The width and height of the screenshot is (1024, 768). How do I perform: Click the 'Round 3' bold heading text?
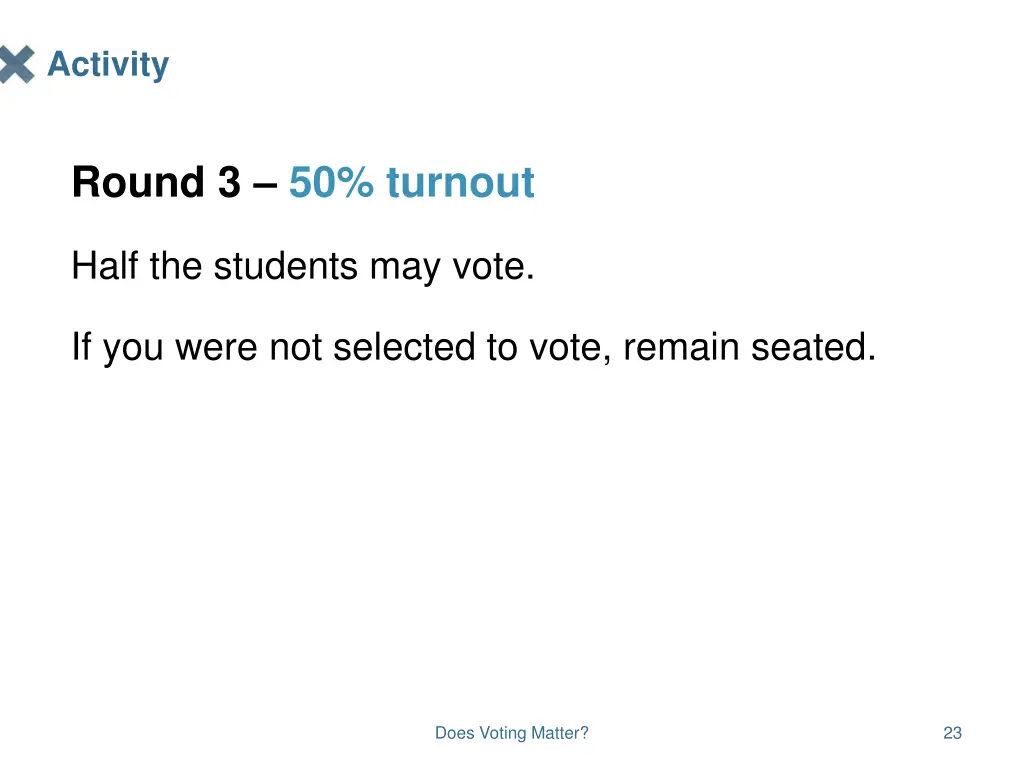point(156,182)
